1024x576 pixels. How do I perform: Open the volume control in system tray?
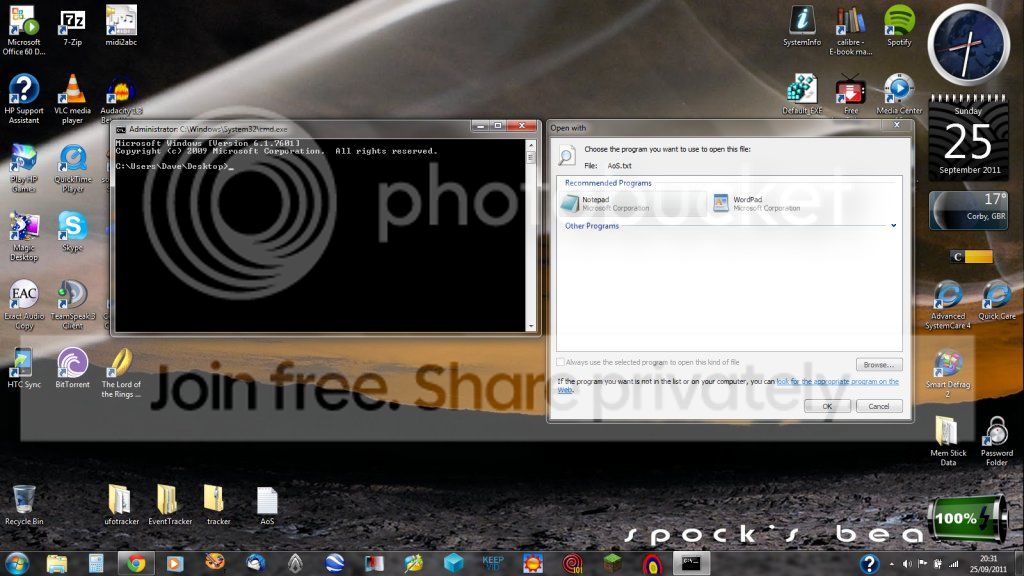907,564
